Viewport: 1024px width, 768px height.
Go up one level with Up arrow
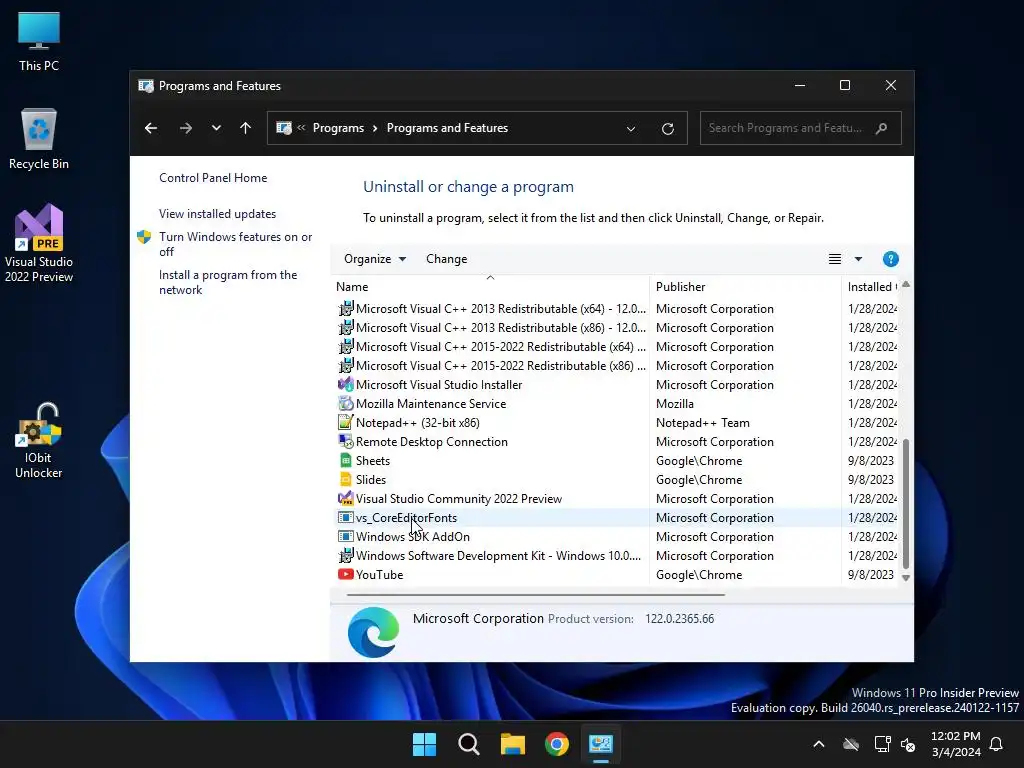tap(246, 128)
